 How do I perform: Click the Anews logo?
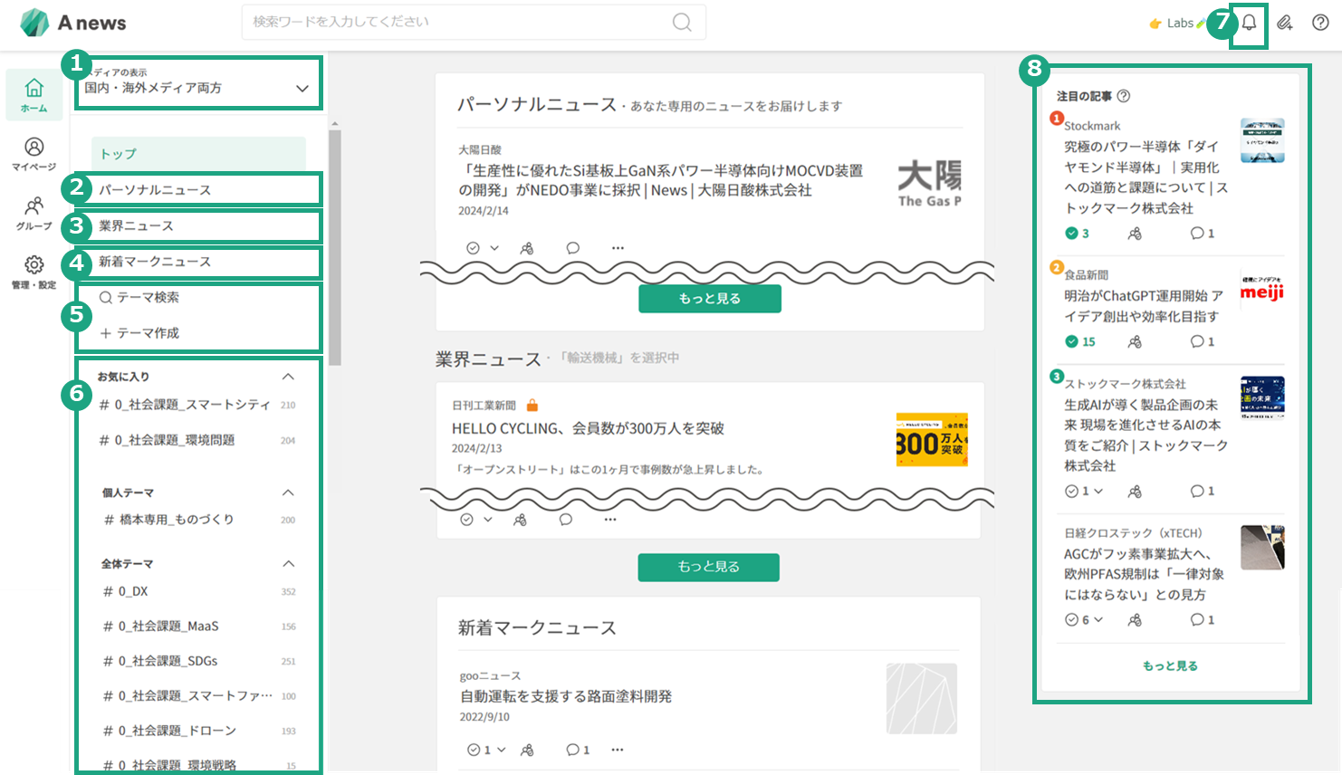pos(74,22)
